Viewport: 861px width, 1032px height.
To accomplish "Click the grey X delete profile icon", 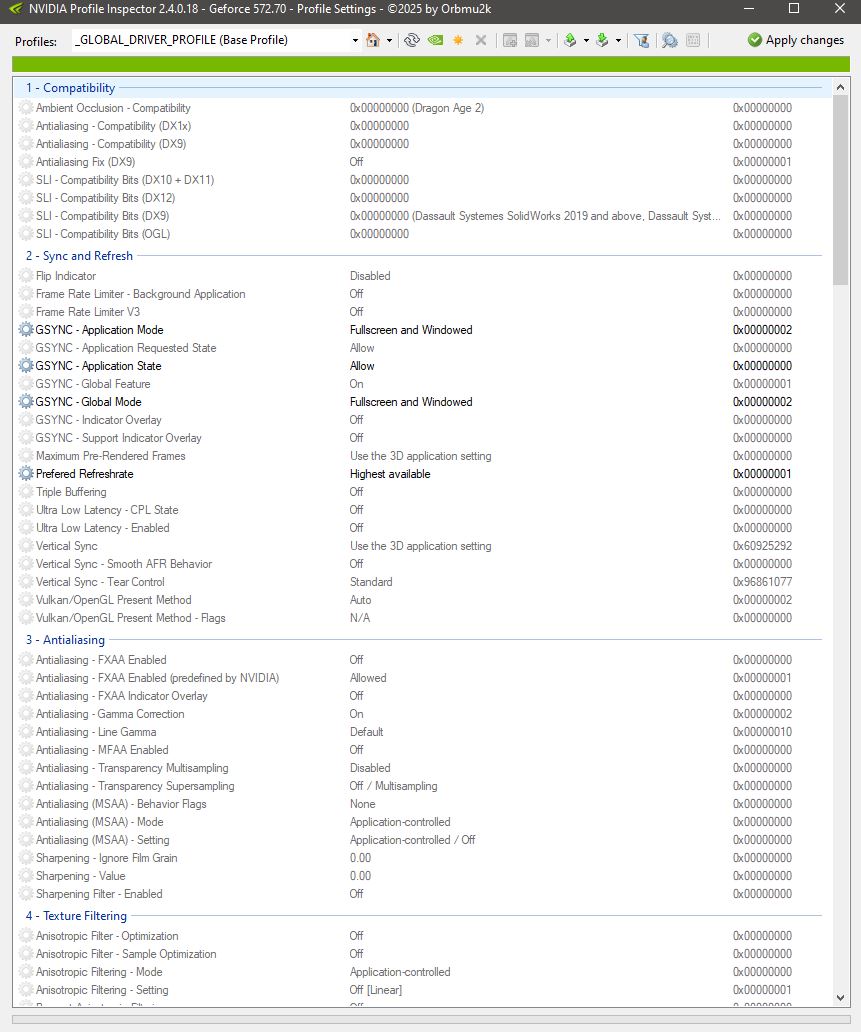I will coord(481,40).
